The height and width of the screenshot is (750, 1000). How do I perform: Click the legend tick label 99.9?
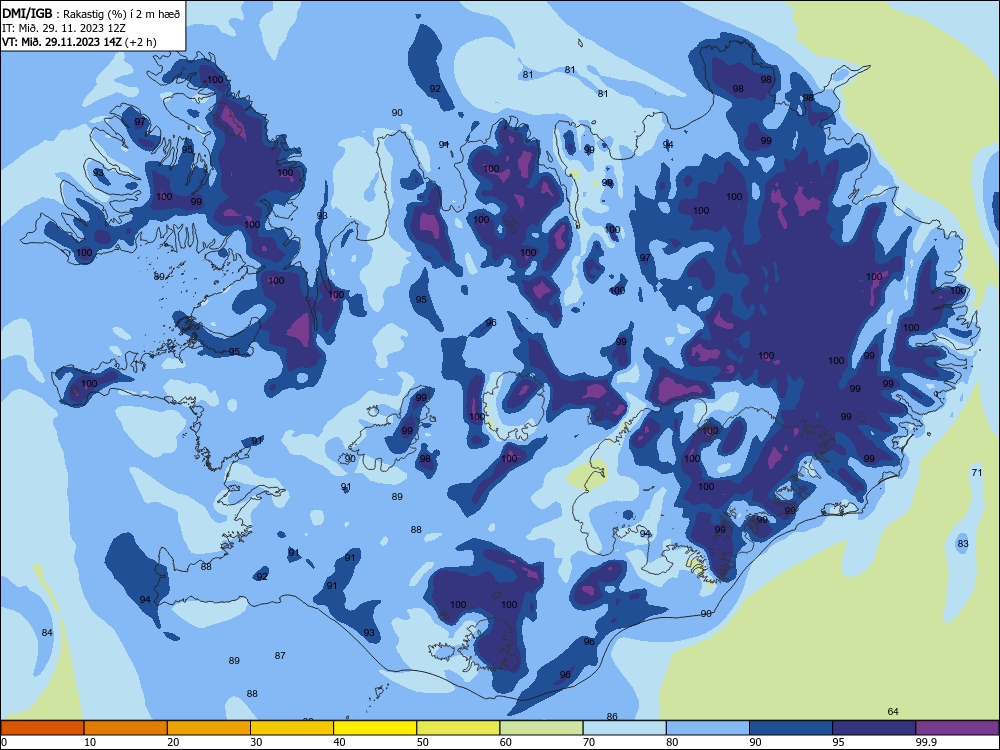click(925, 742)
